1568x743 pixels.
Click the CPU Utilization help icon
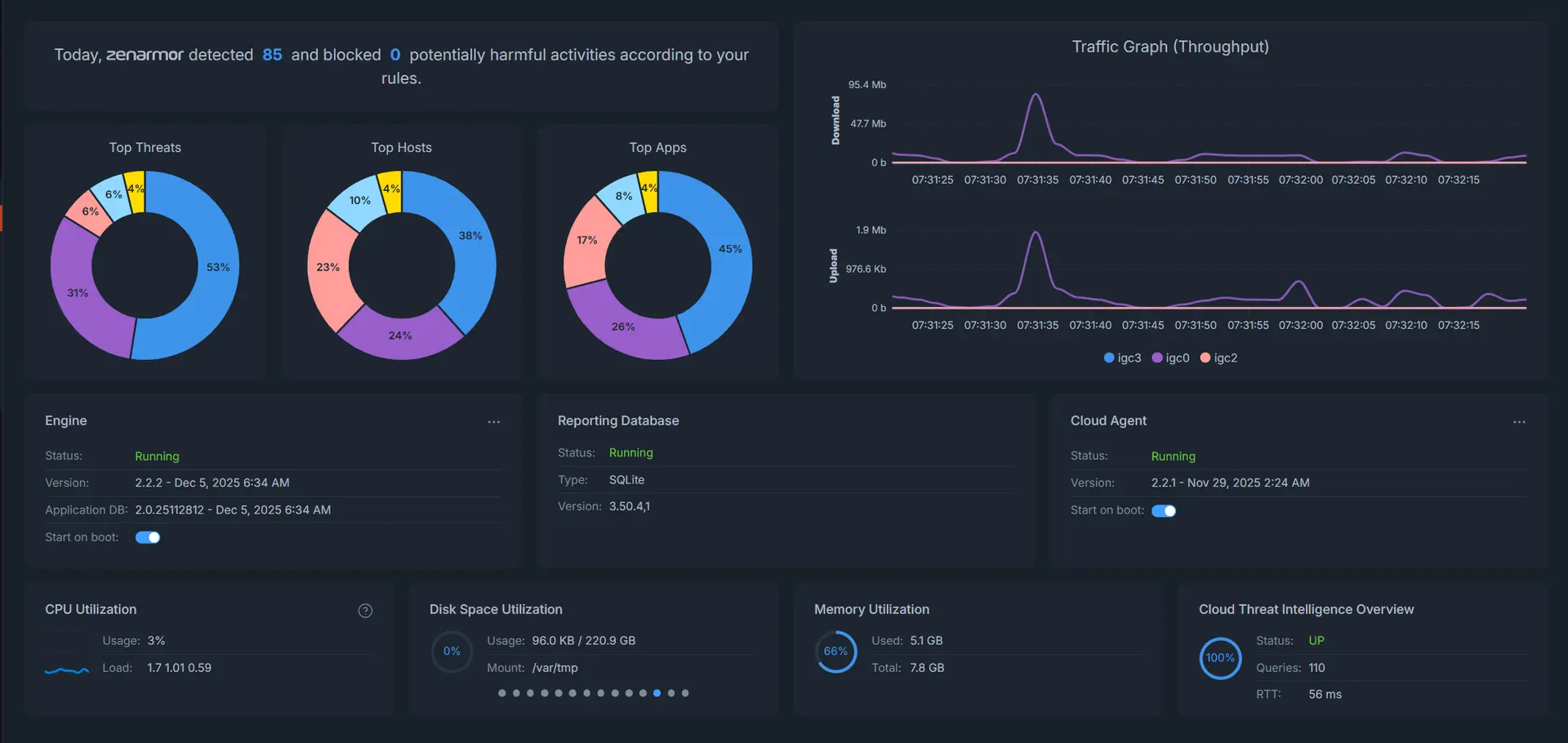click(365, 610)
